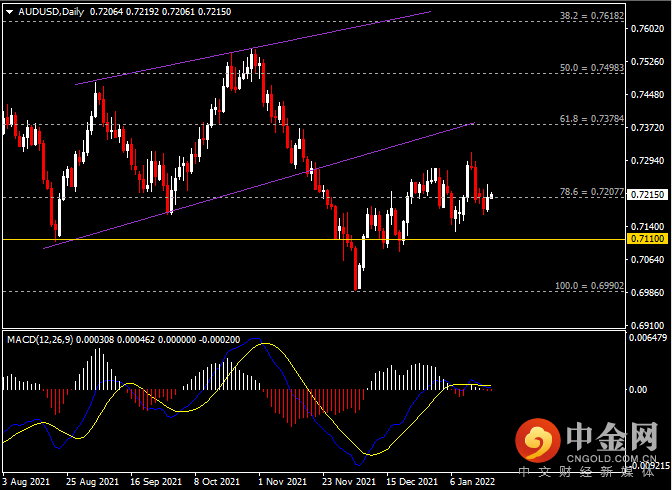Select the yellow horizontal support line

point(314,239)
